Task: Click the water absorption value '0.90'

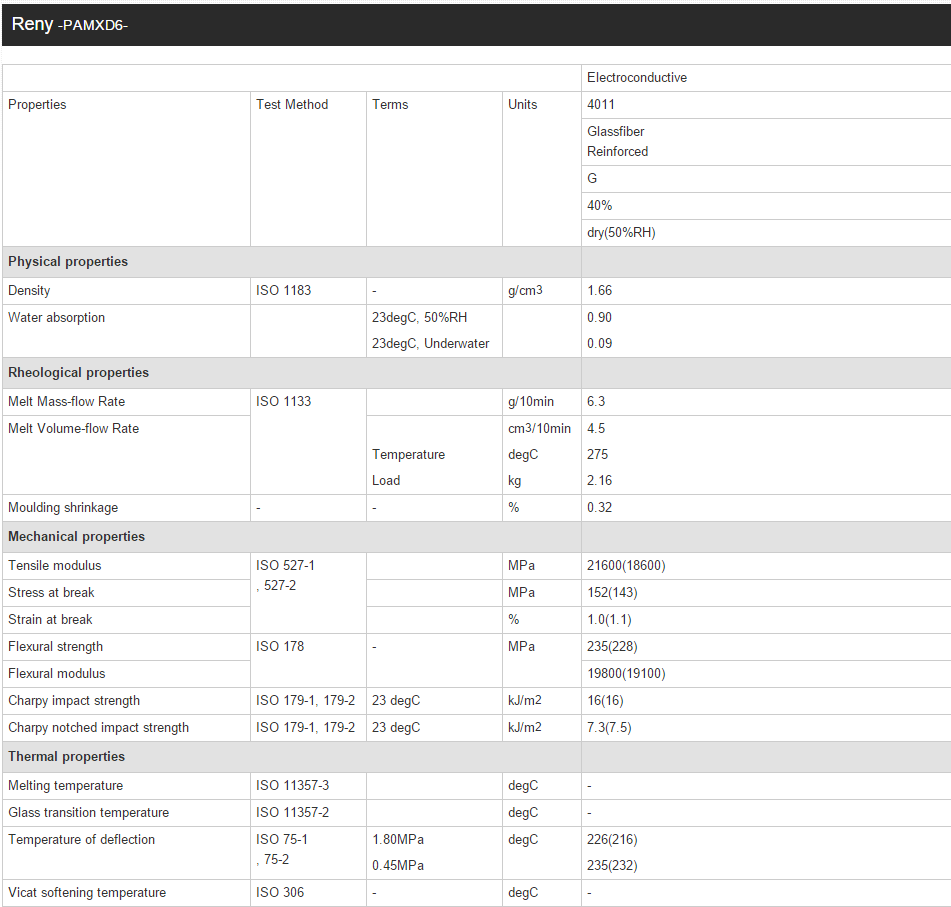Action: point(599,317)
